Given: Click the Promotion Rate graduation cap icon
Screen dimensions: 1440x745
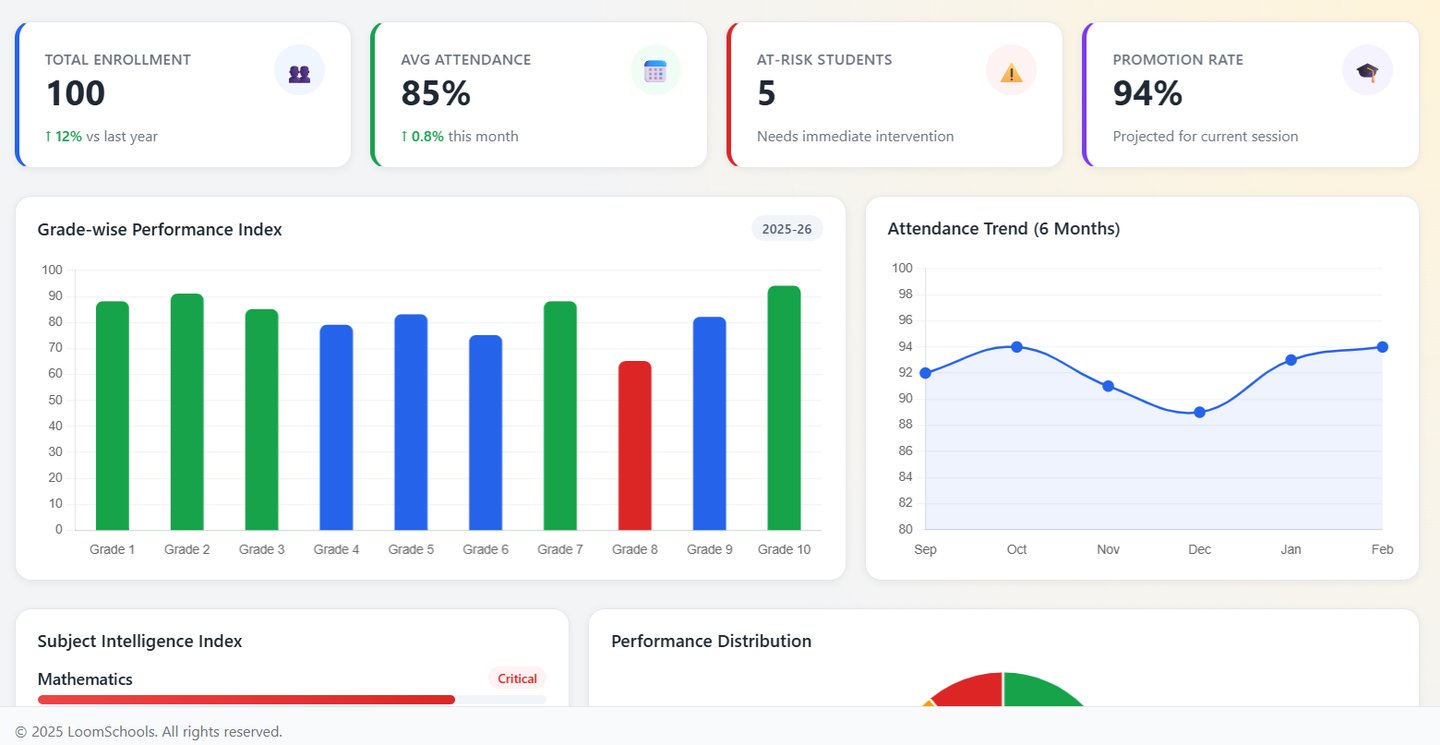Looking at the screenshot, I should pos(1367,71).
